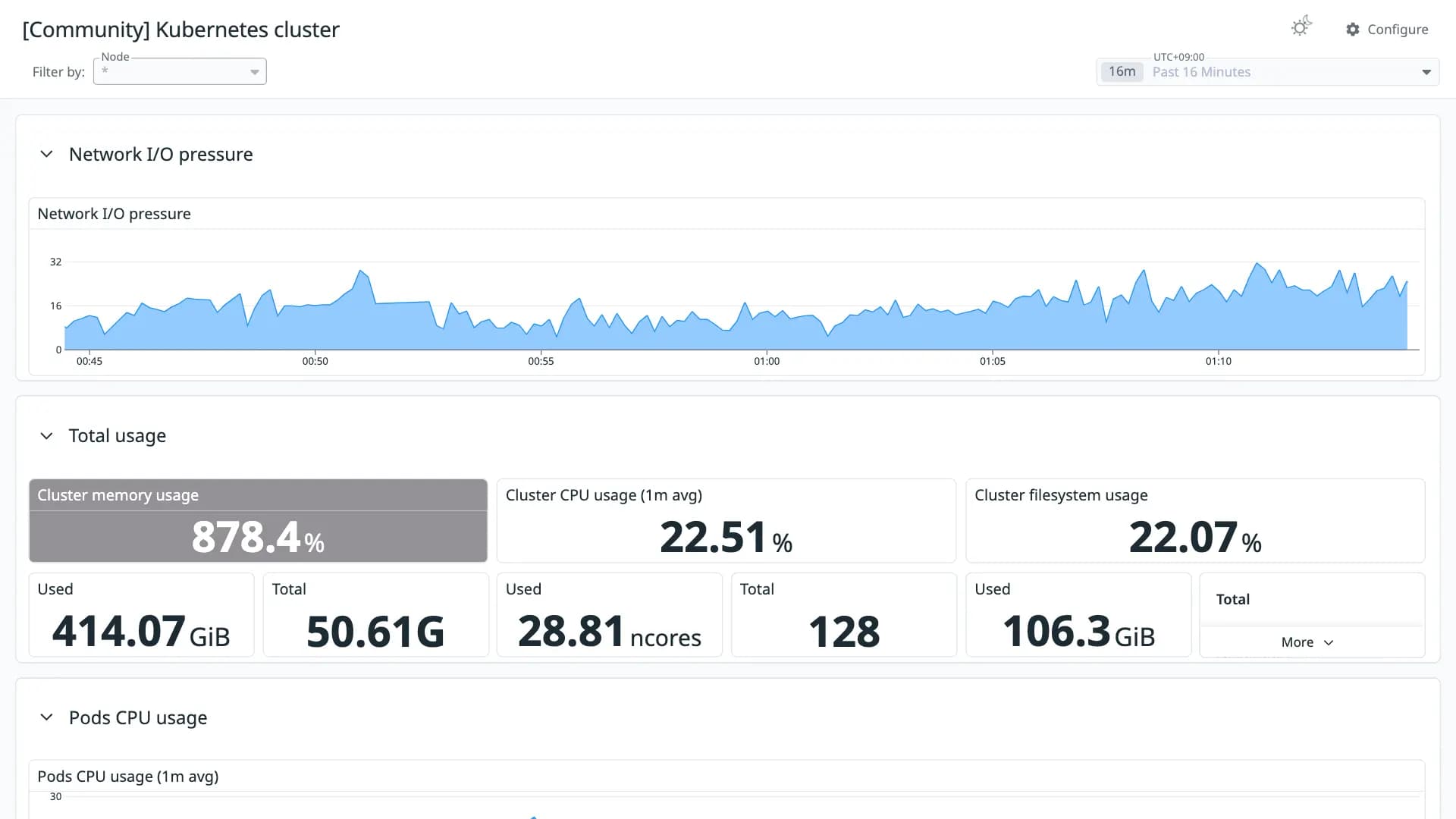Click the Used 28.81 ncores value
The width and height of the screenshot is (1456, 819).
(610, 632)
